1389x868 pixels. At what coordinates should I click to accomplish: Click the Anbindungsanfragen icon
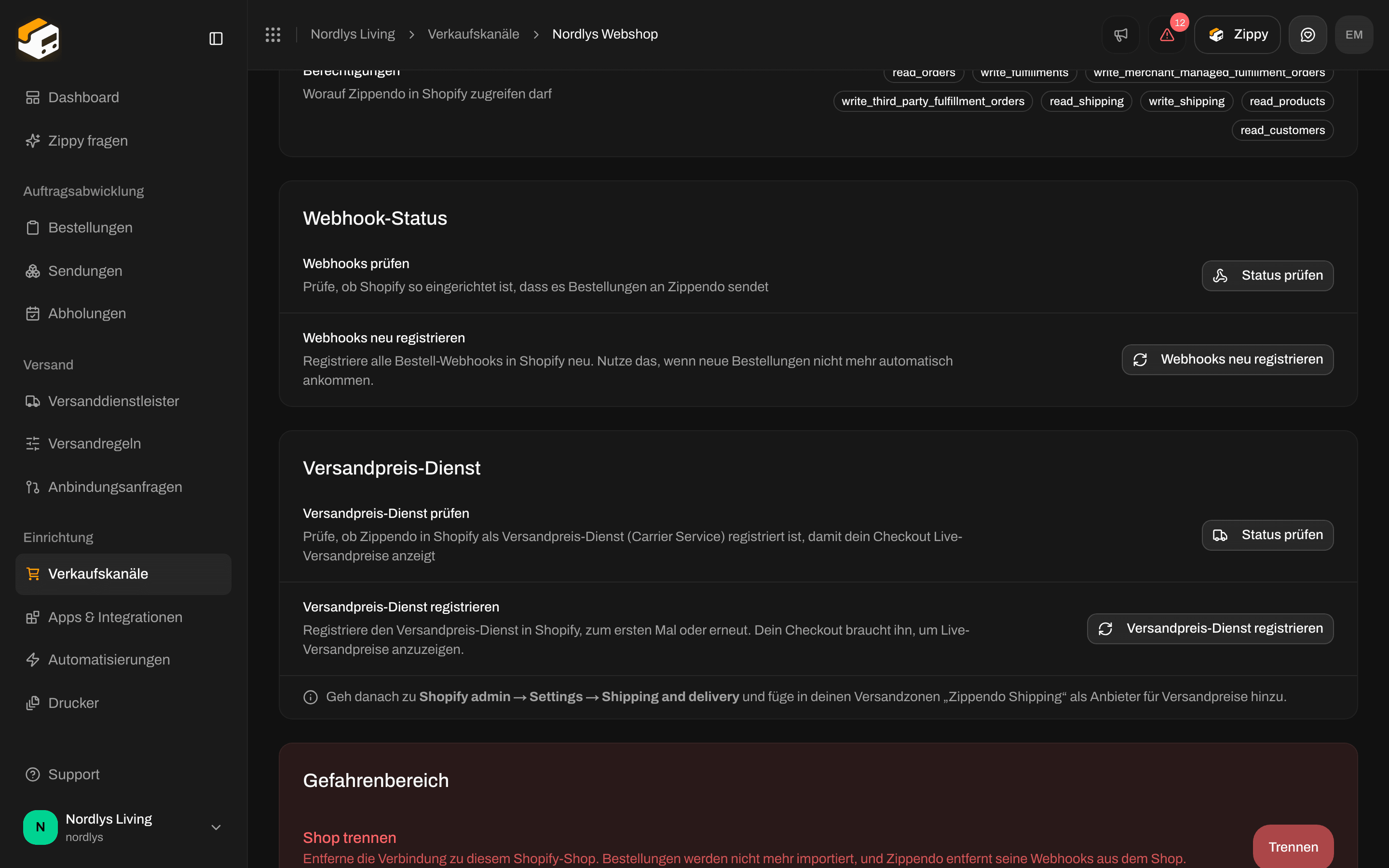pos(33,487)
